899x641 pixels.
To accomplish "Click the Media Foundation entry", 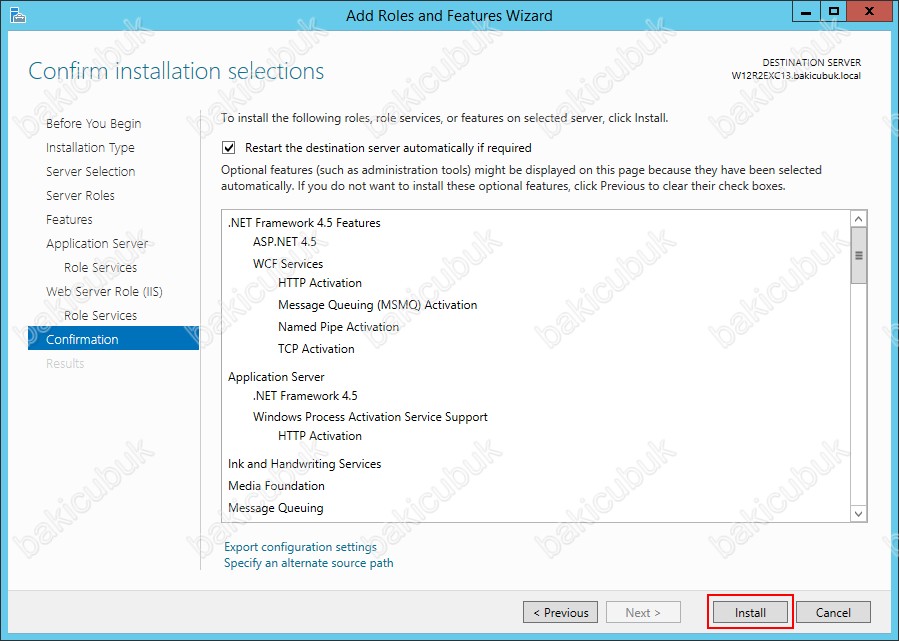I will coord(276,486).
